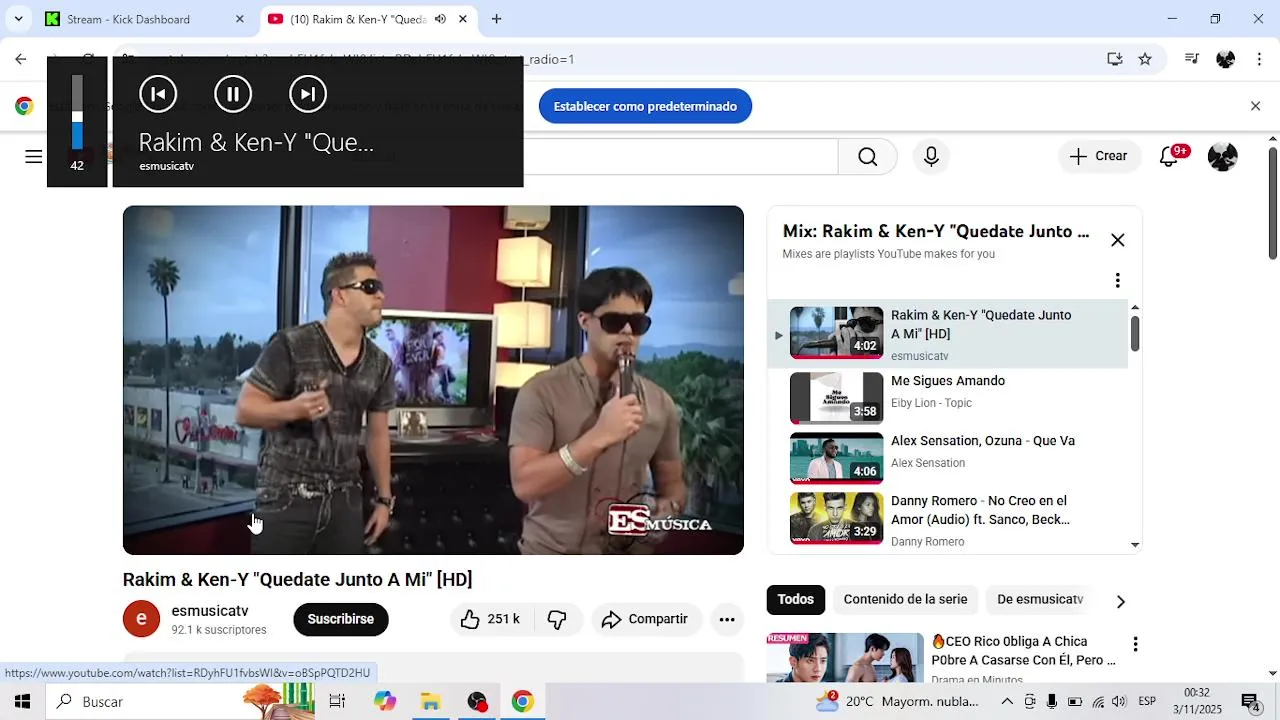The image size is (1280, 720).
Task: Subscribe with Suscribirse button
Action: (x=340, y=619)
